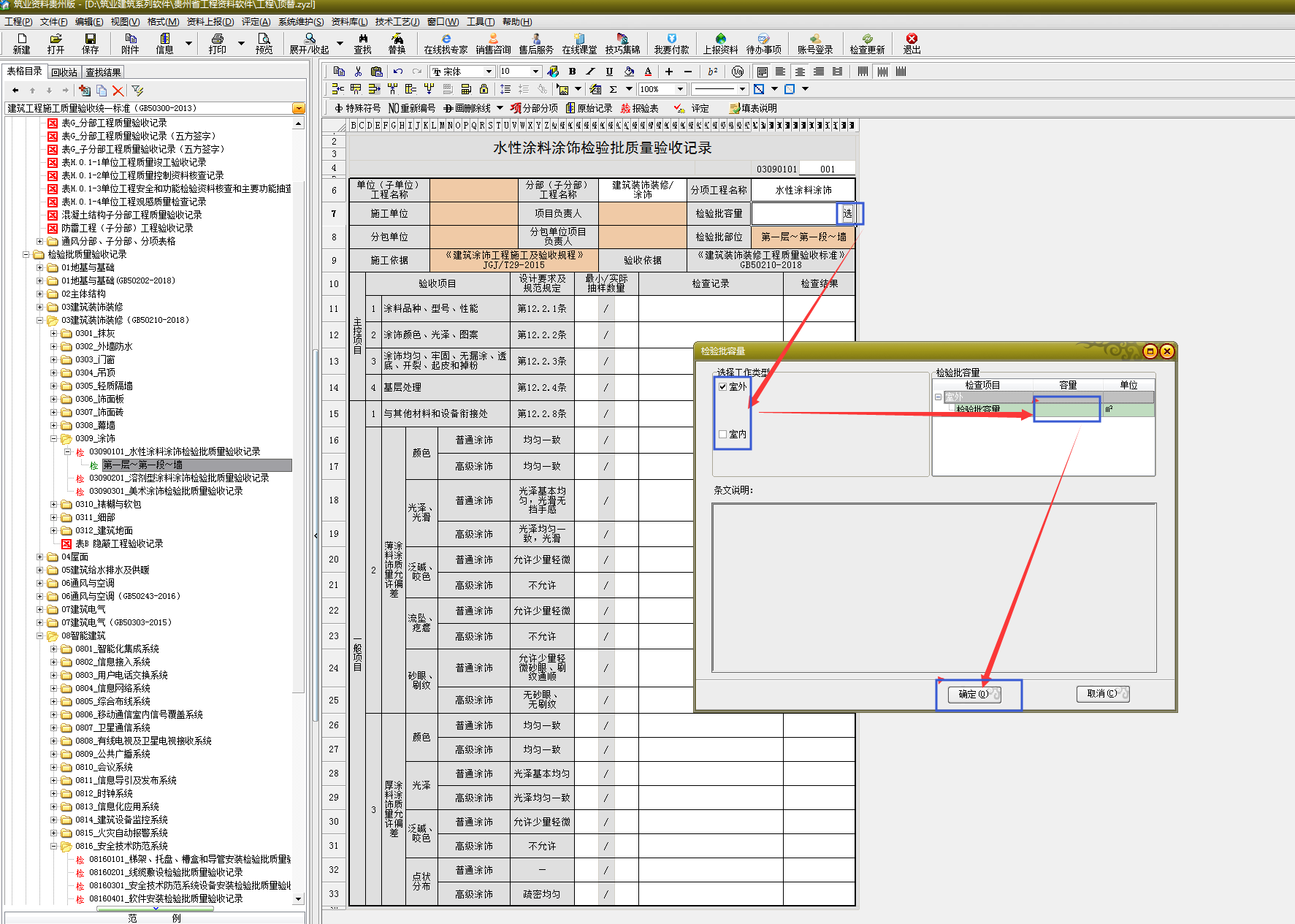
Task: Click the font color A icon
Action: [x=648, y=72]
